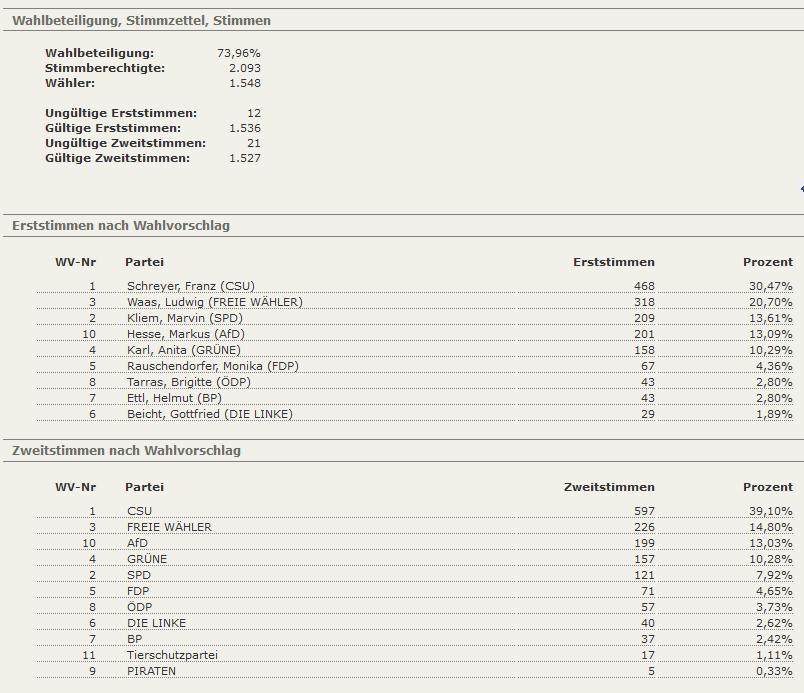Click SPD's second vote share "7,92%"

pos(774,575)
